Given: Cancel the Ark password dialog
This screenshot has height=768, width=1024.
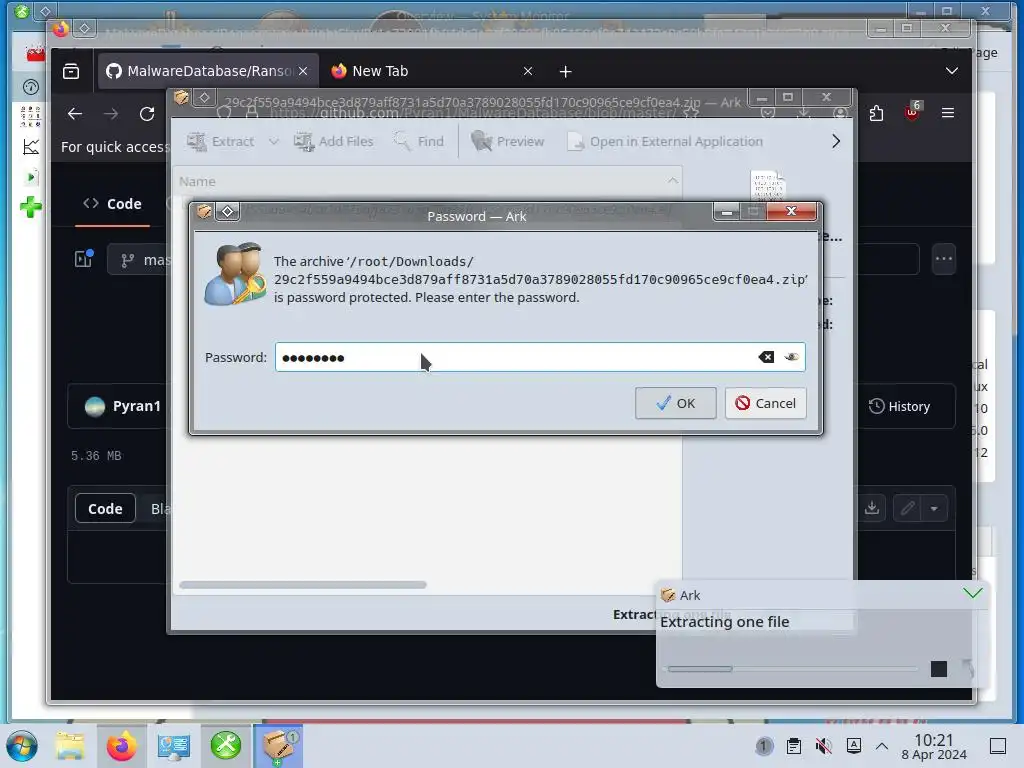Looking at the screenshot, I should pos(765,403).
